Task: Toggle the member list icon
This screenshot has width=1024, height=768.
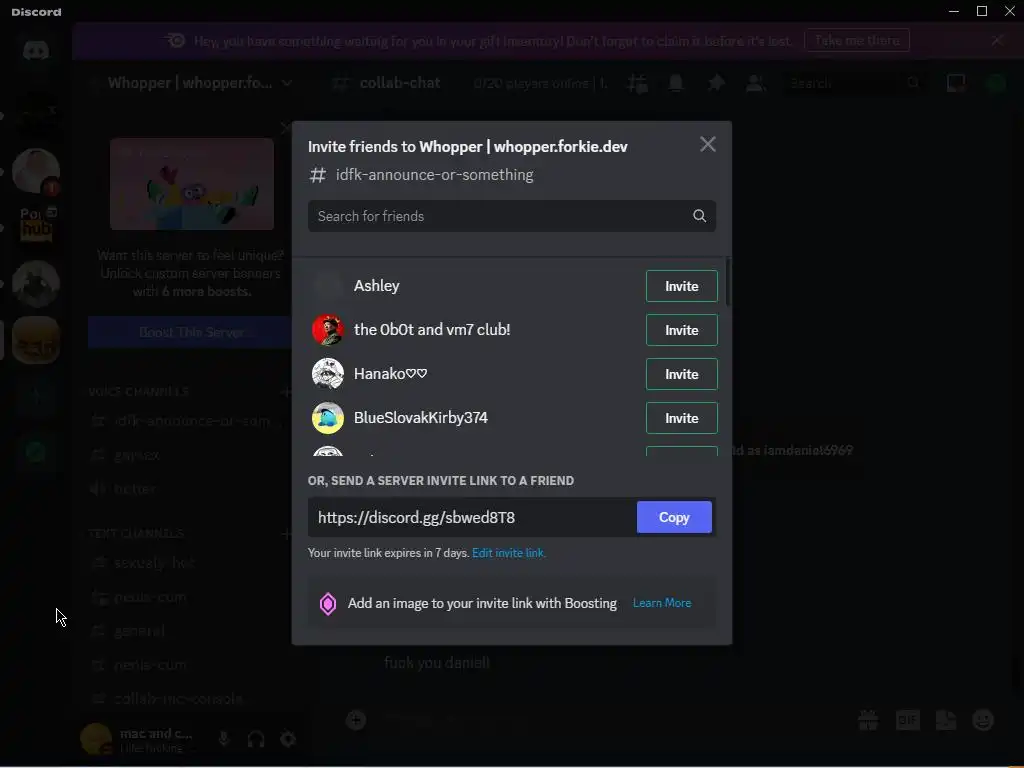Action: pos(756,83)
